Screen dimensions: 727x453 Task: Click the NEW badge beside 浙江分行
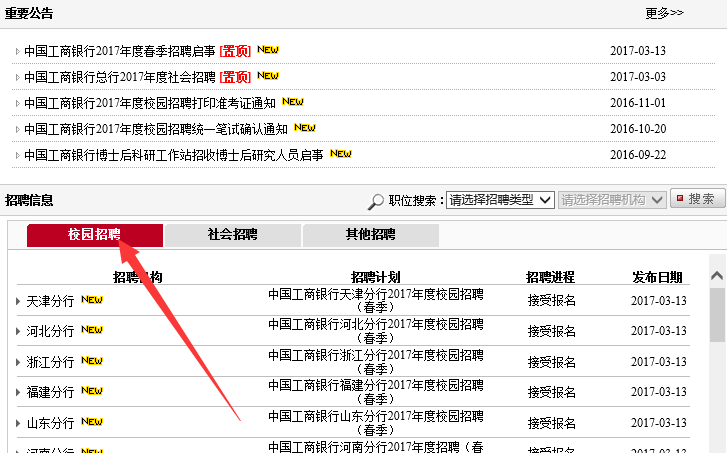click(91, 360)
